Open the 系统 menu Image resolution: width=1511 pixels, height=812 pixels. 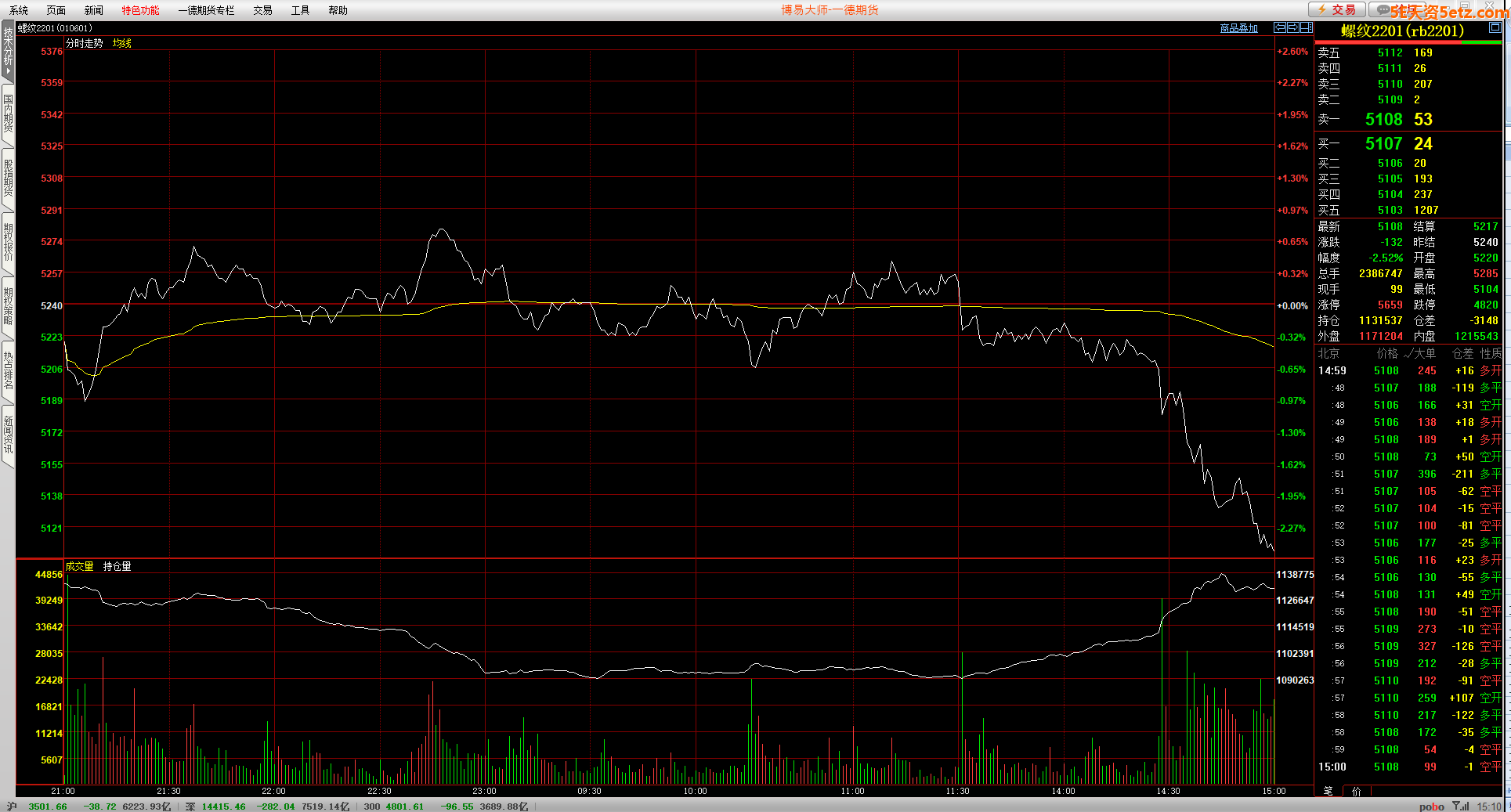tap(19, 10)
